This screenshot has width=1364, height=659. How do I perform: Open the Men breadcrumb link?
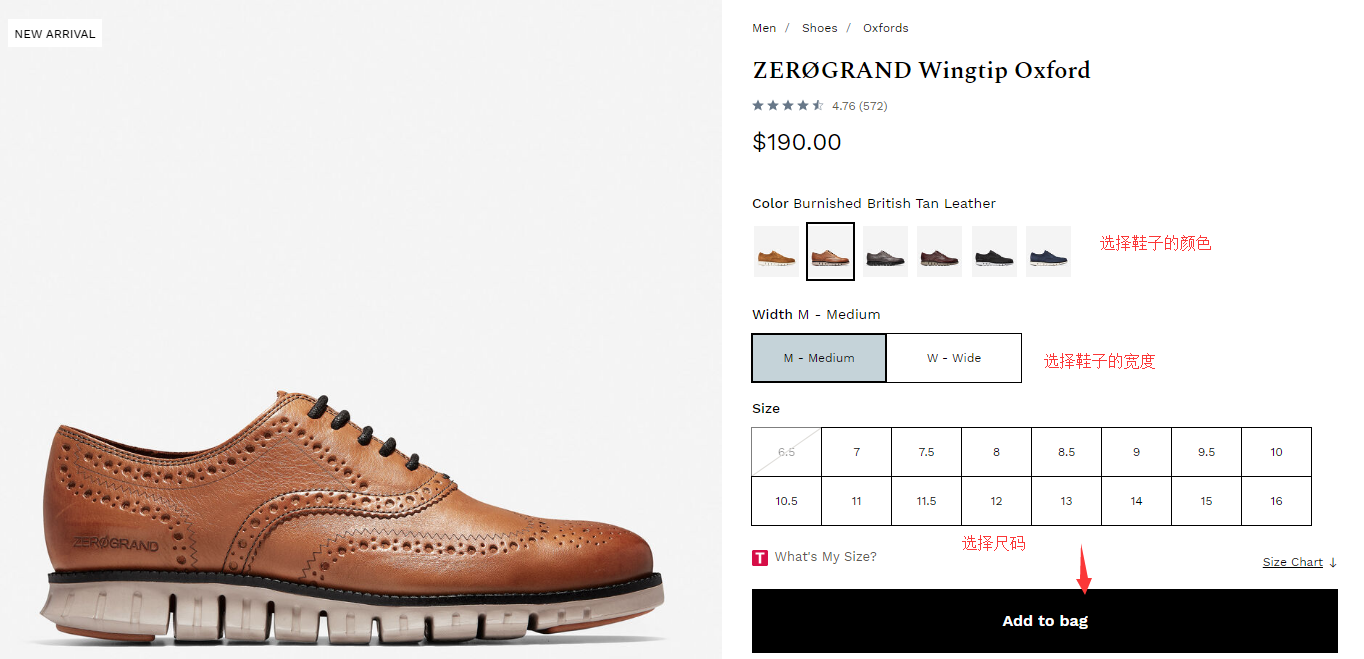(764, 28)
